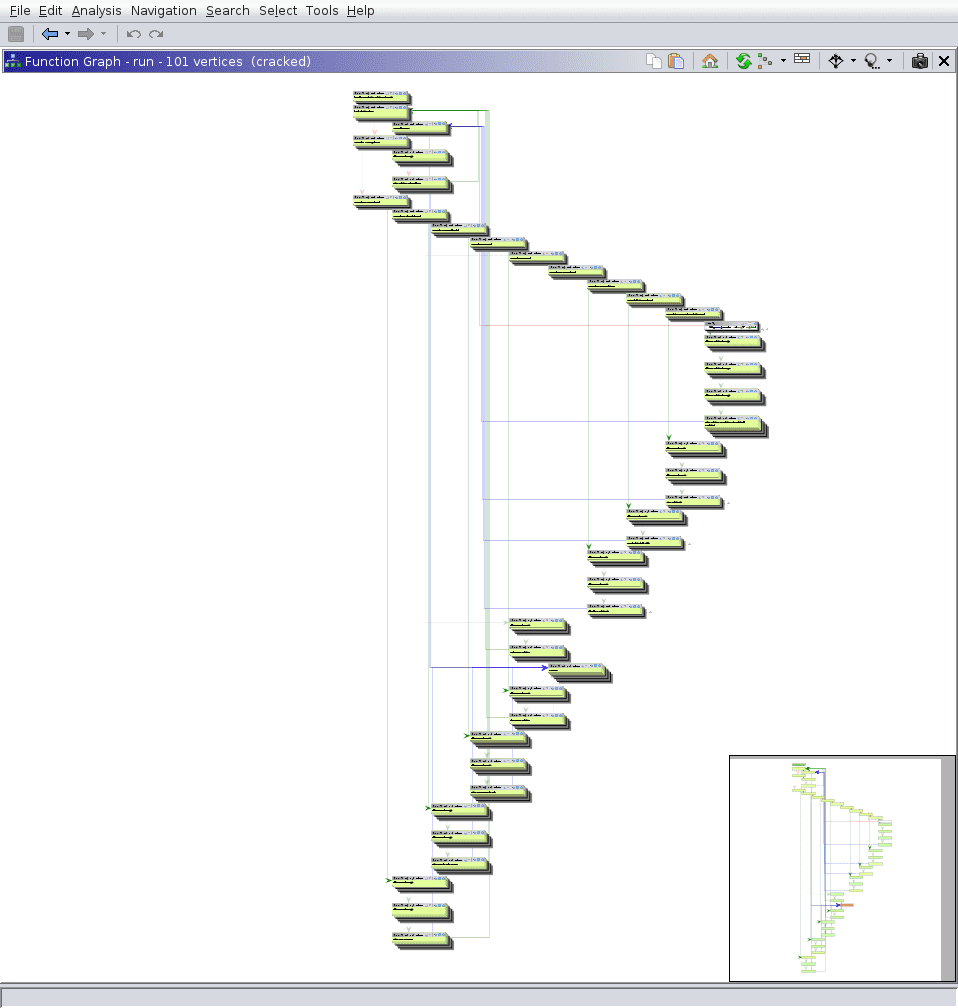This screenshot has width=958, height=1008.
Task: Open the Search menu
Action: click(227, 11)
